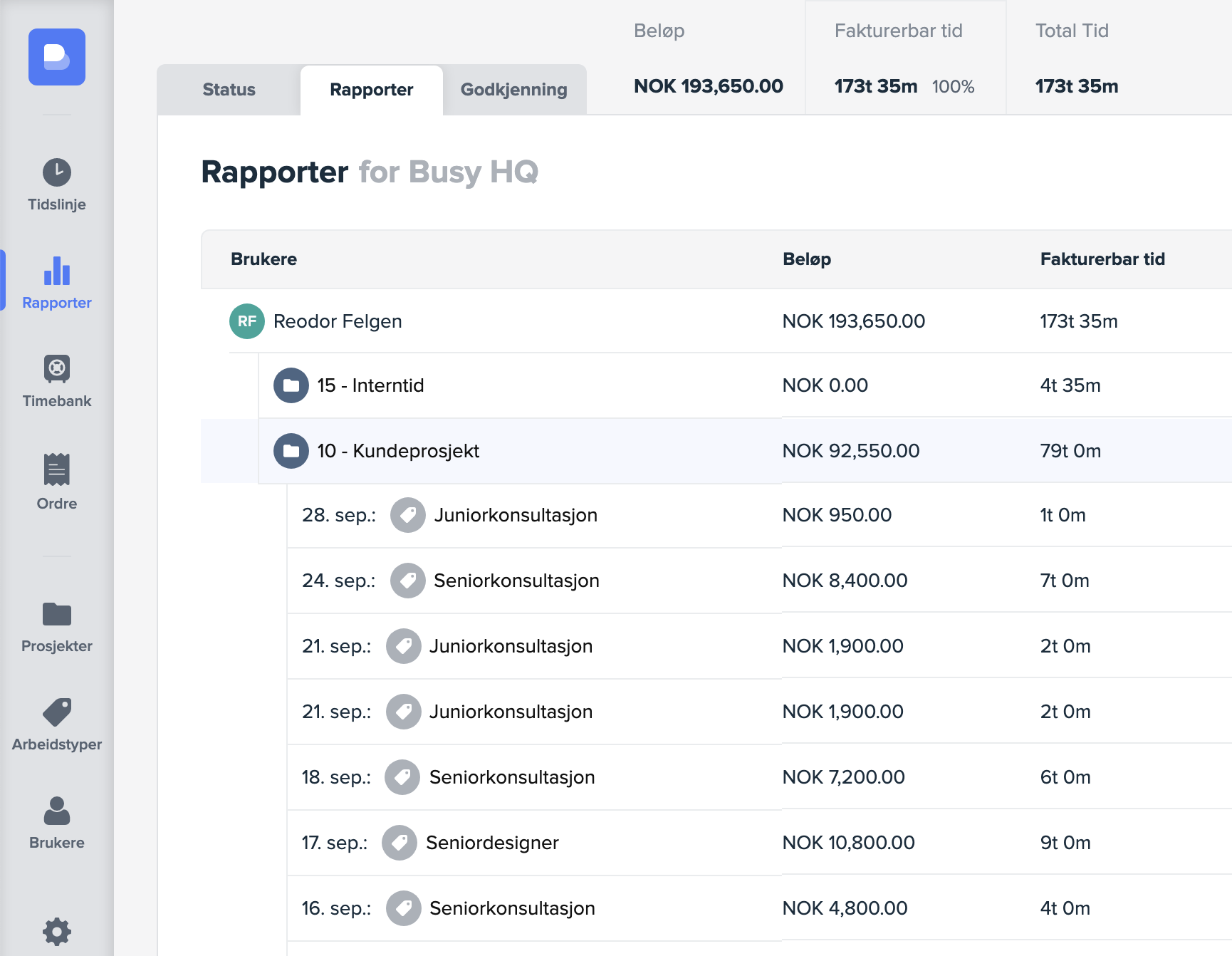Click NOK 0.00 in Interntid row

(x=825, y=385)
